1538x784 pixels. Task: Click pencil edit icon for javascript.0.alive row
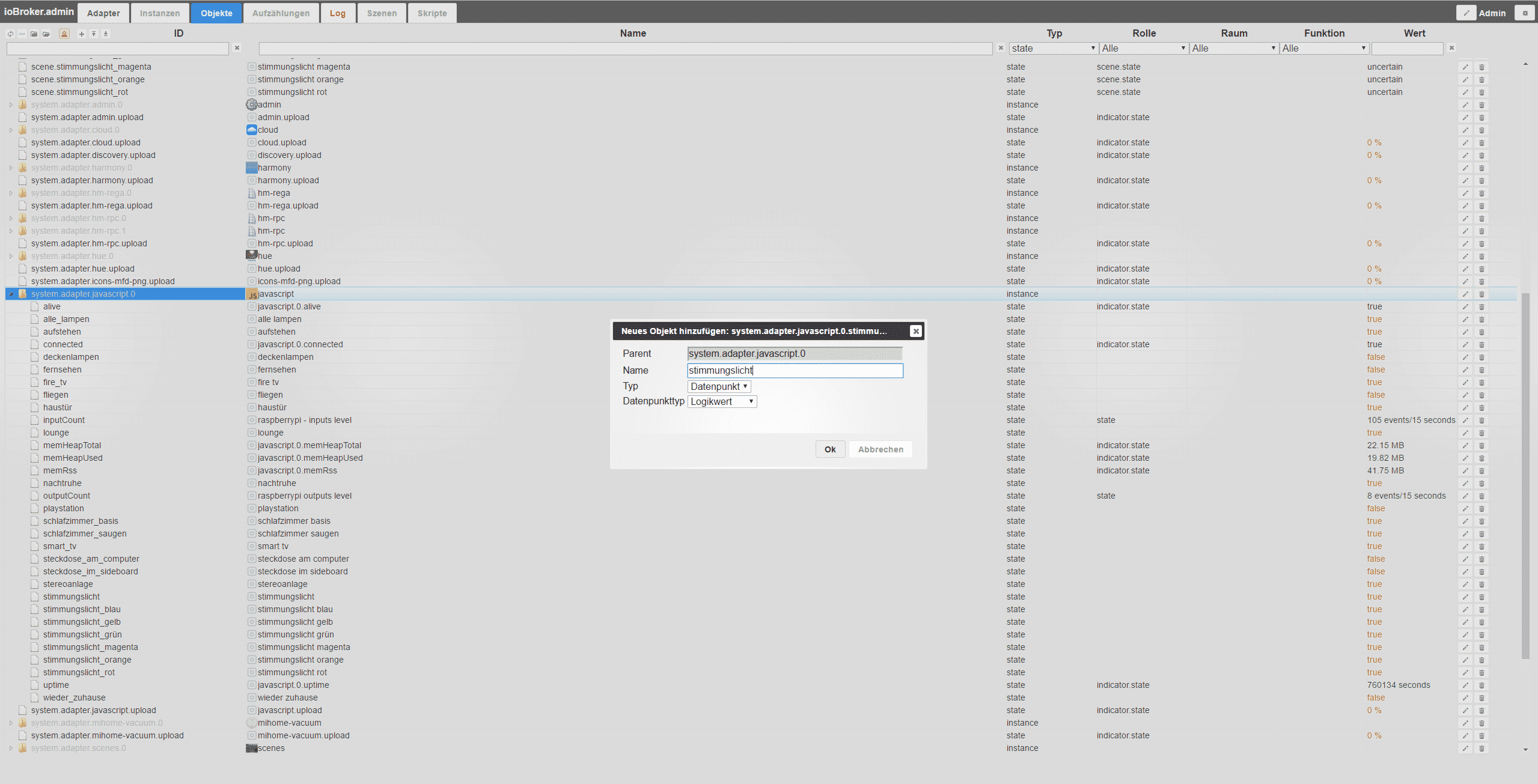pyautogui.click(x=1465, y=307)
